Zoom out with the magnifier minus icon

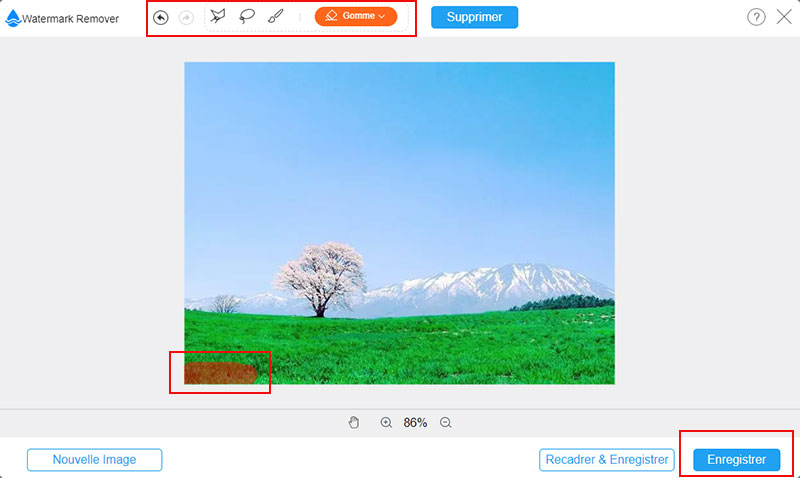coord(446,423)
